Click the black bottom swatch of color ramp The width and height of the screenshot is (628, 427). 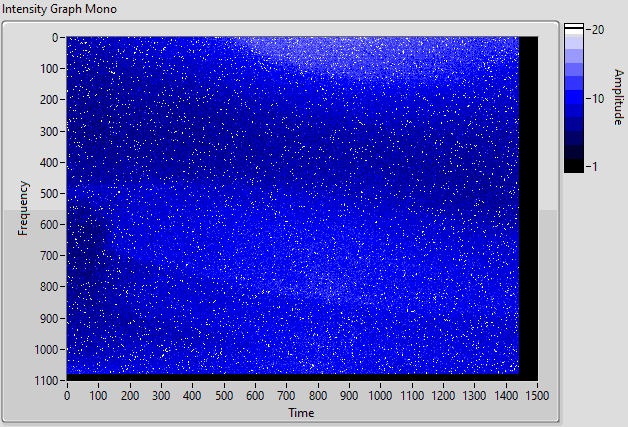(574, 166)
